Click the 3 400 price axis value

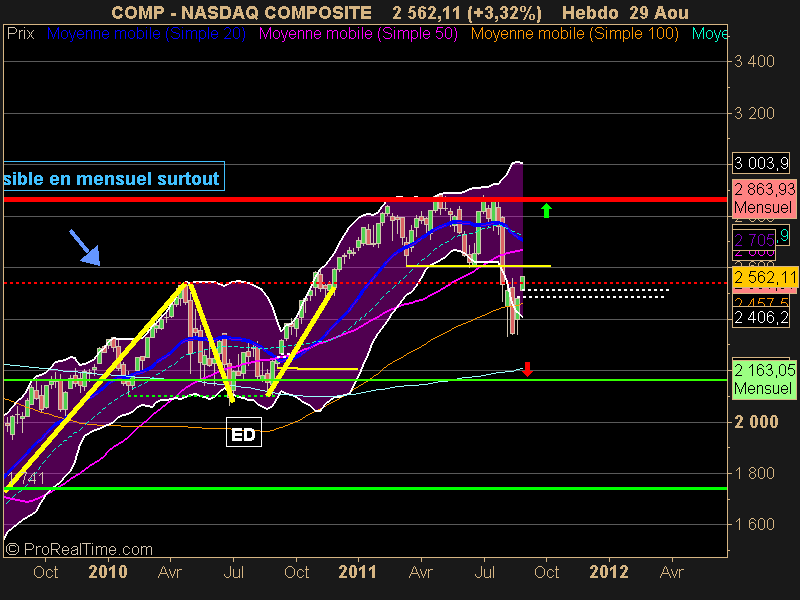point(754,62)
